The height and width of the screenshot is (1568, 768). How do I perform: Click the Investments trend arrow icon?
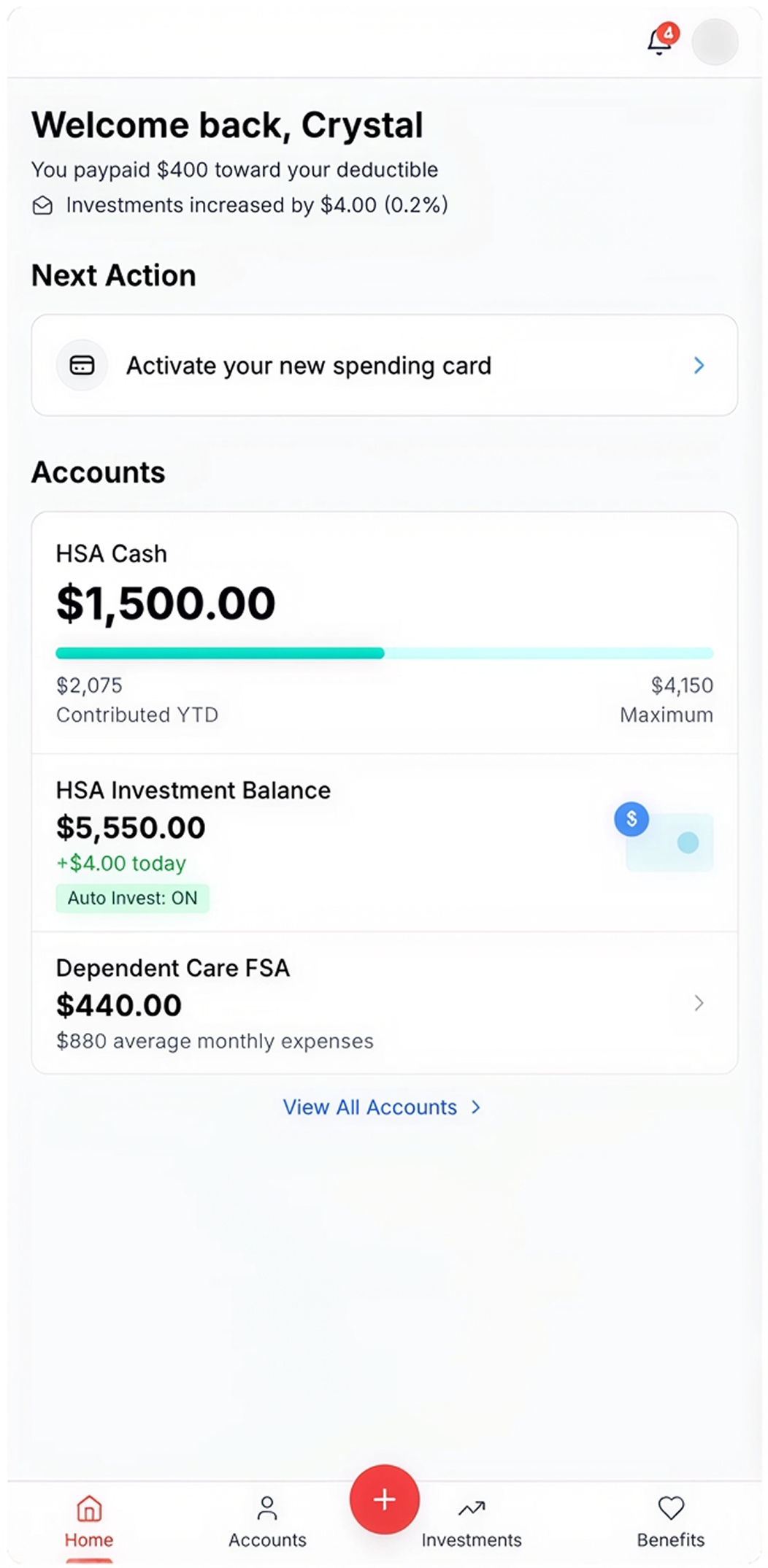pyautogui.click(x=472, y=1507)
